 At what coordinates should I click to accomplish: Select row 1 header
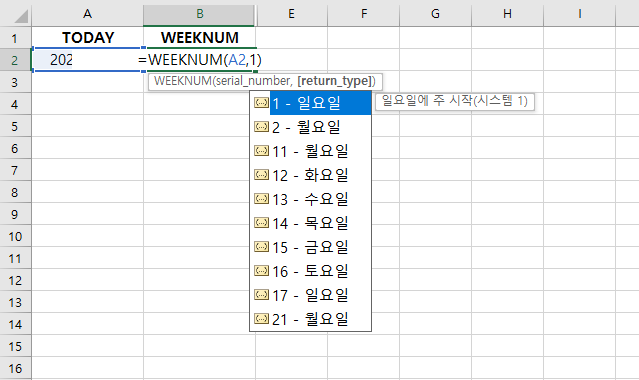click(15, 38)
